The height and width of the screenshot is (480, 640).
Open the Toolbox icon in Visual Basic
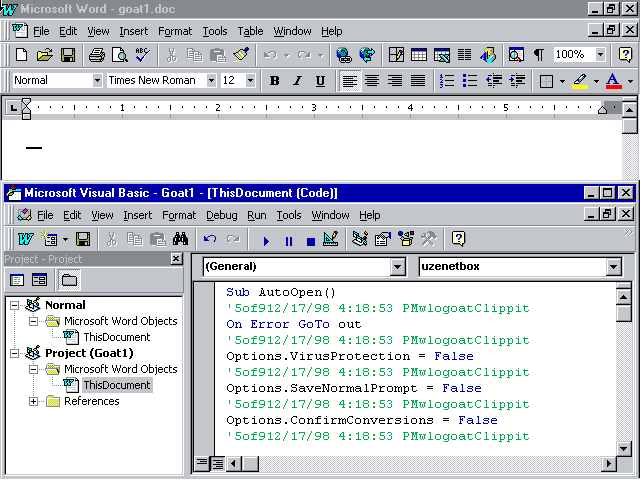click(x=429, y=239)
